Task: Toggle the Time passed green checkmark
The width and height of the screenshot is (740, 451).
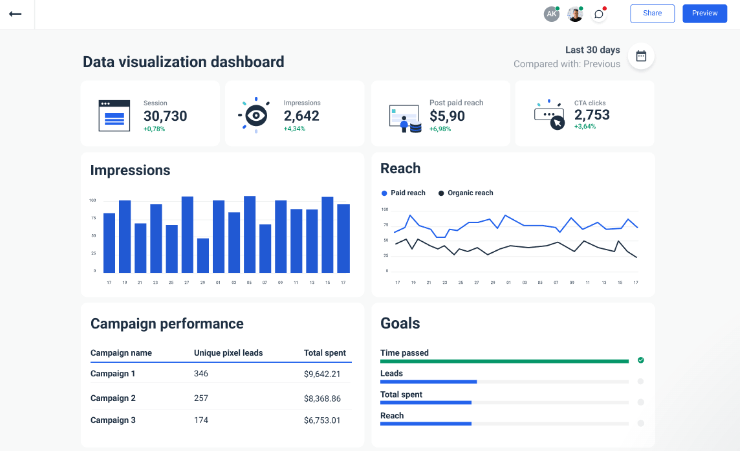Action: coord(641,360)
